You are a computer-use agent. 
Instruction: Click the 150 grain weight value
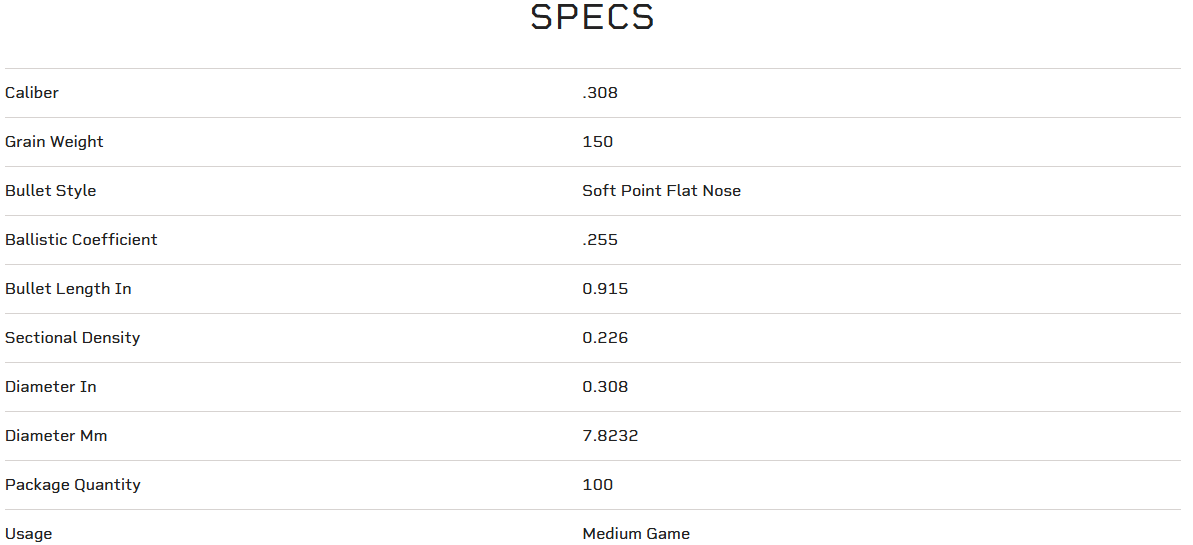coord(598,142)
